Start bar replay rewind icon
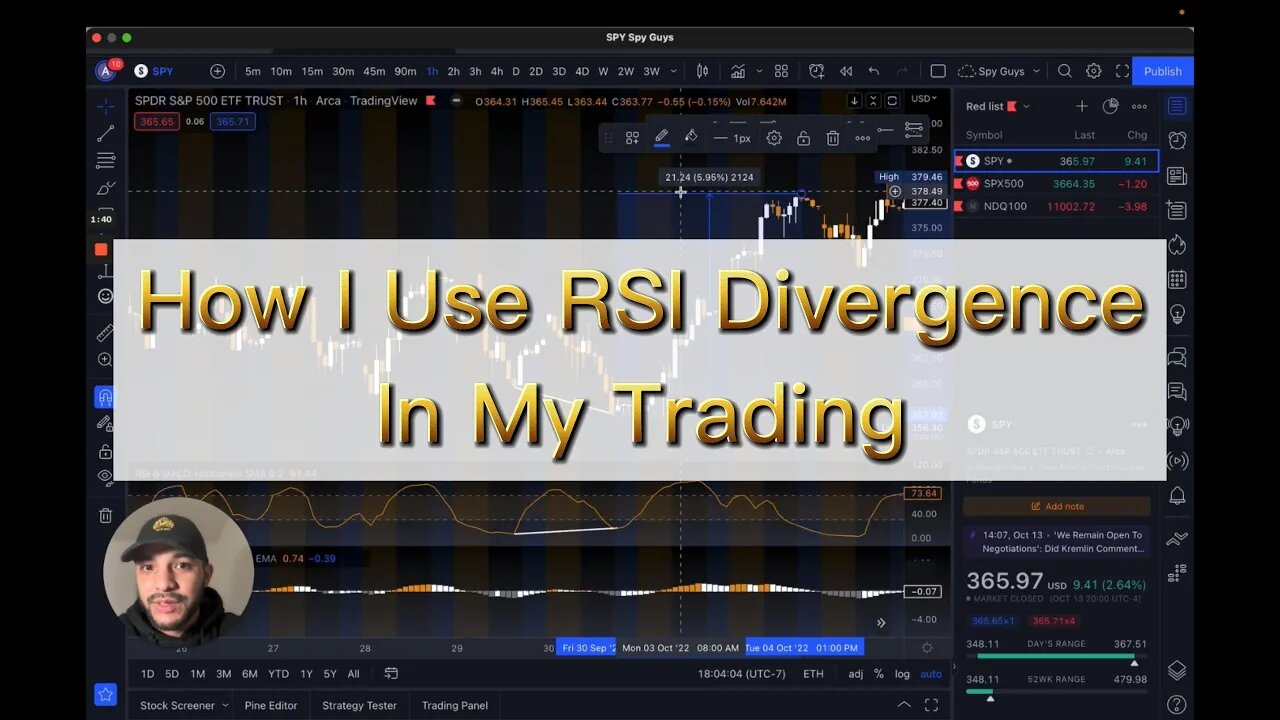The image size is (1280, 720). 846,71
